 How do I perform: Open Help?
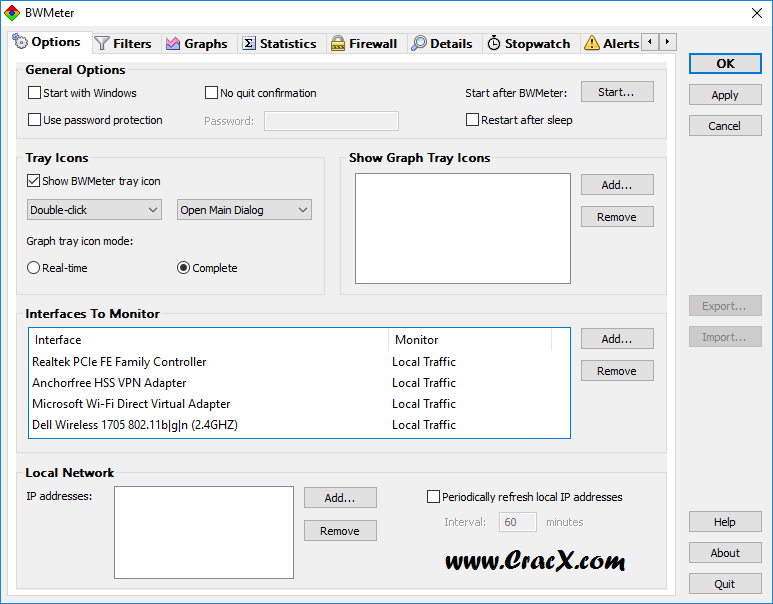coord(725,522)
